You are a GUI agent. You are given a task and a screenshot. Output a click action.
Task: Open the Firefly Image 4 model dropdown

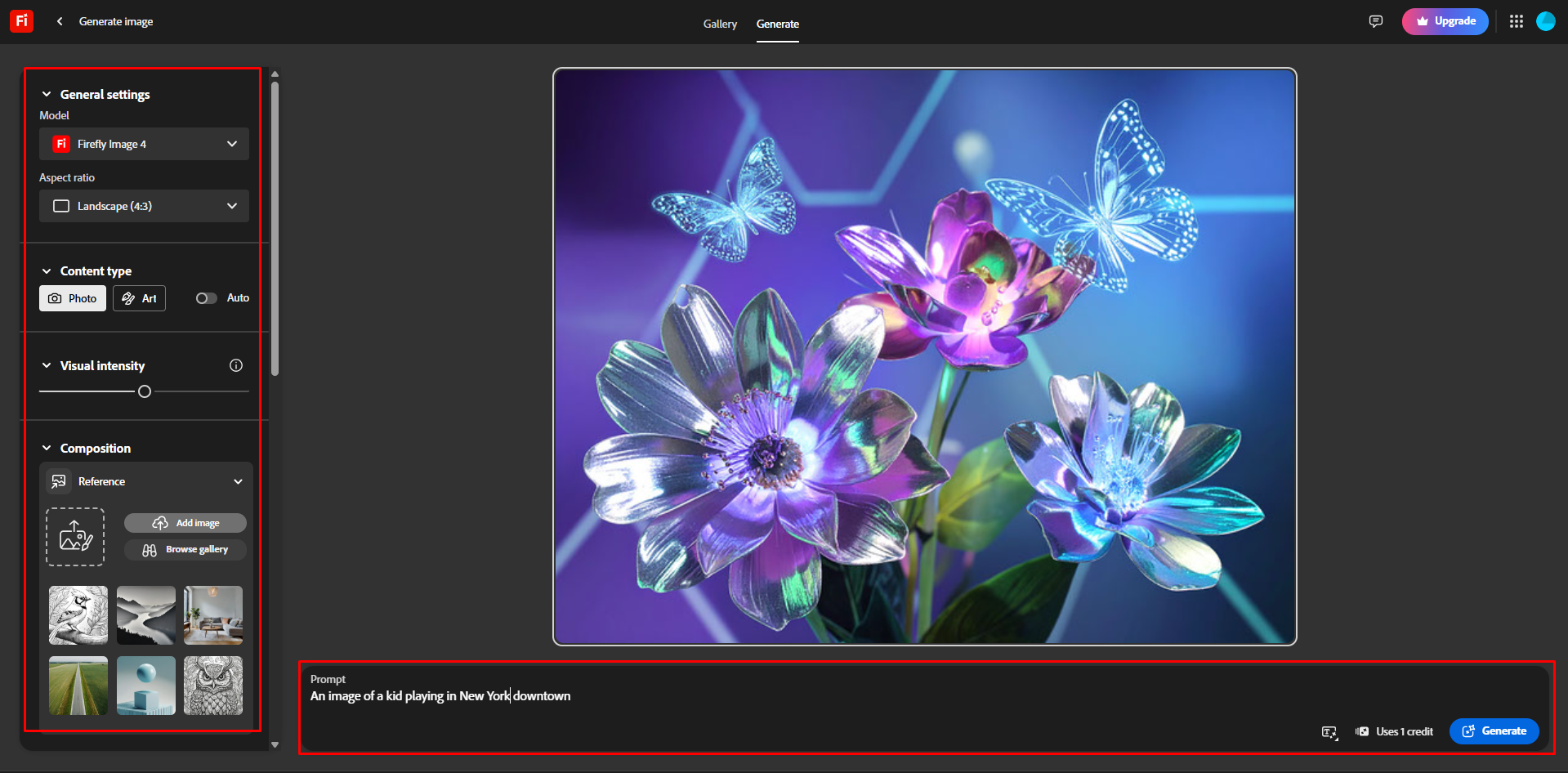(144, 144)
